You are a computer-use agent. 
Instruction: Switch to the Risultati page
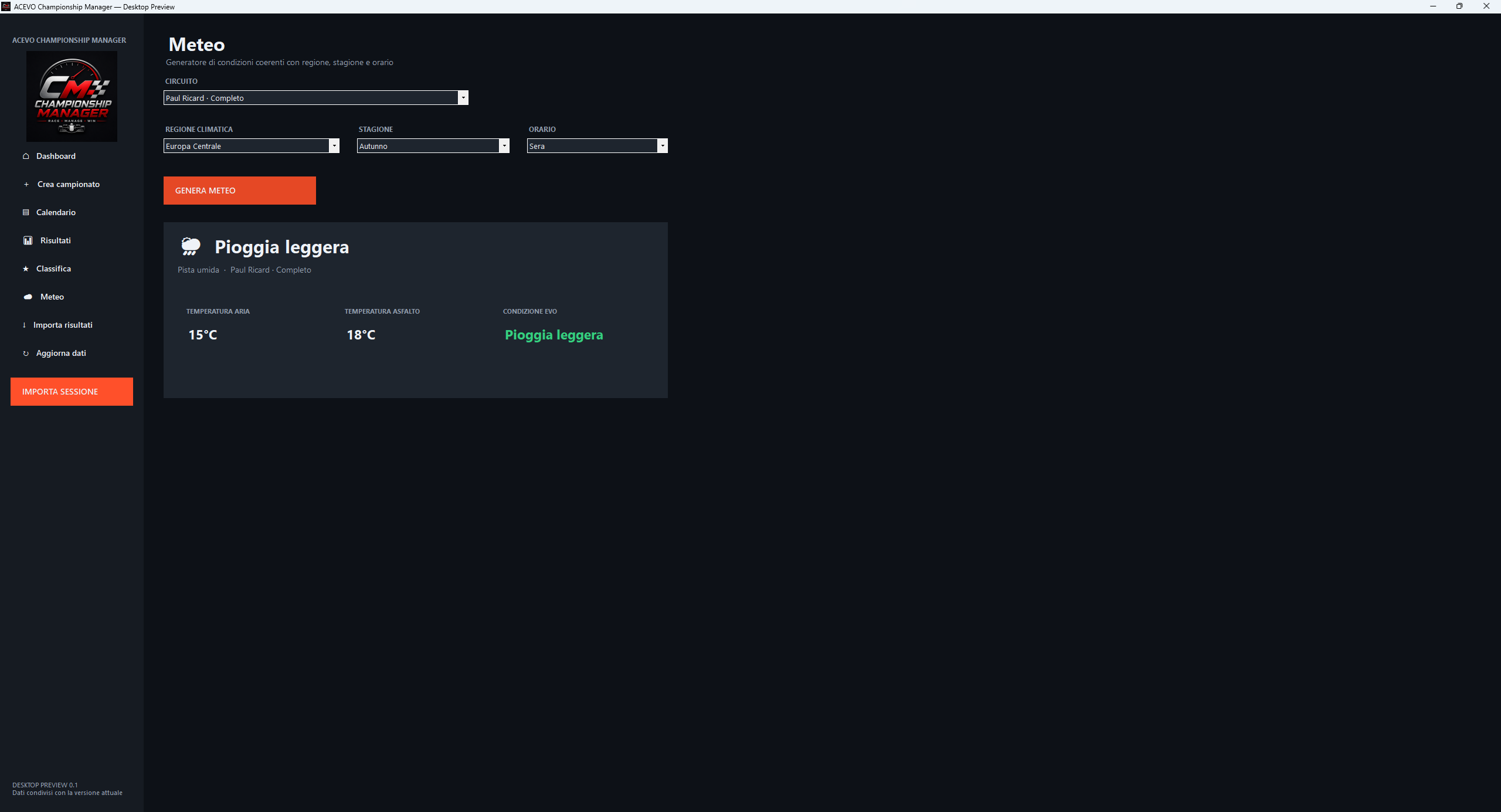tap(56, 240)
